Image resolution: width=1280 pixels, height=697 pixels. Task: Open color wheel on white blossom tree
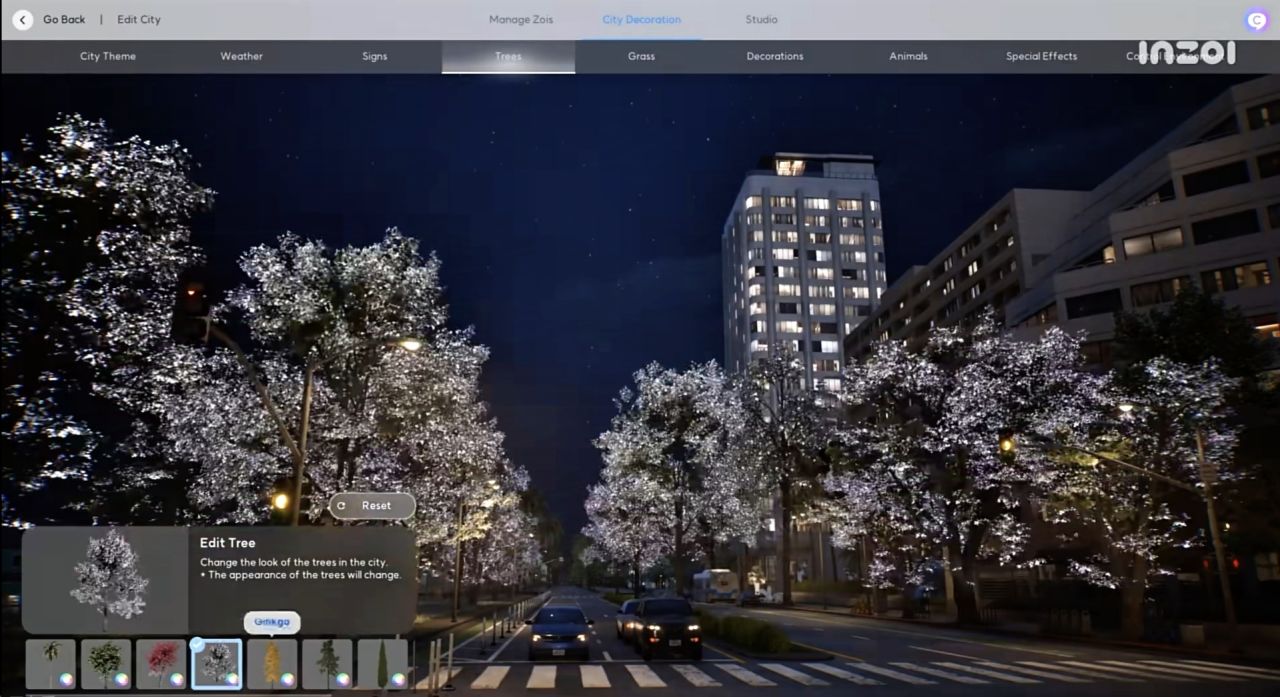[x=232, y=679]
